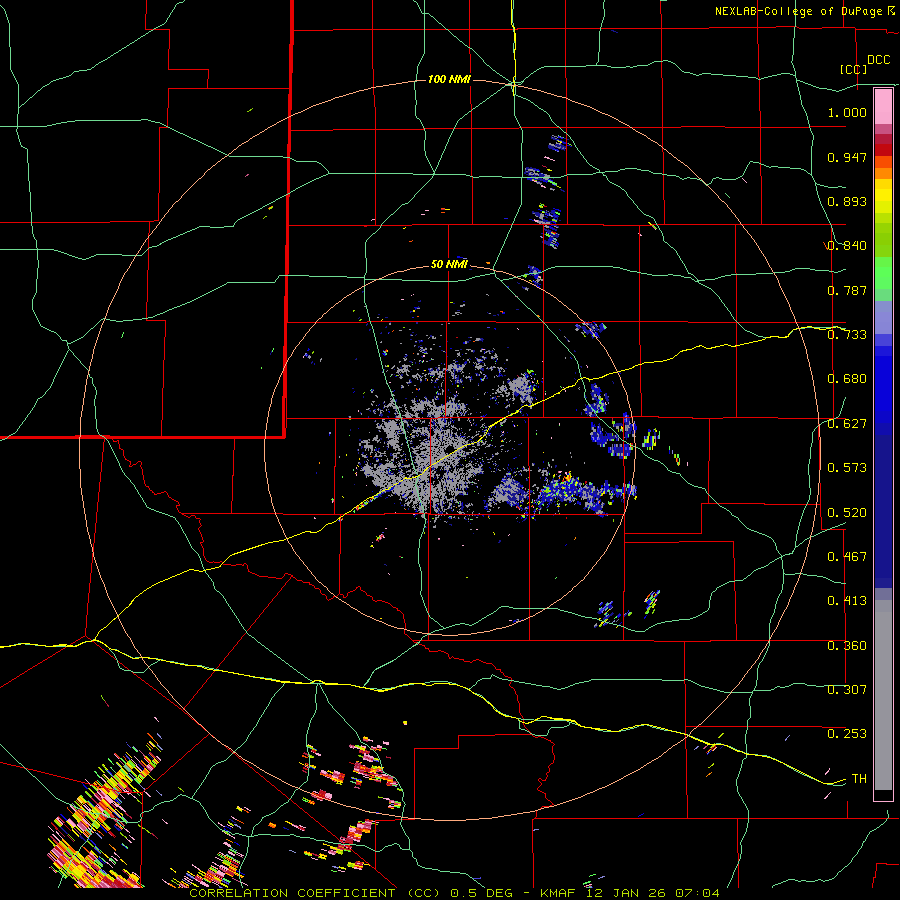Click the 0.467 legend value
This screenshot has height=900, width=900.
point(847,557)
